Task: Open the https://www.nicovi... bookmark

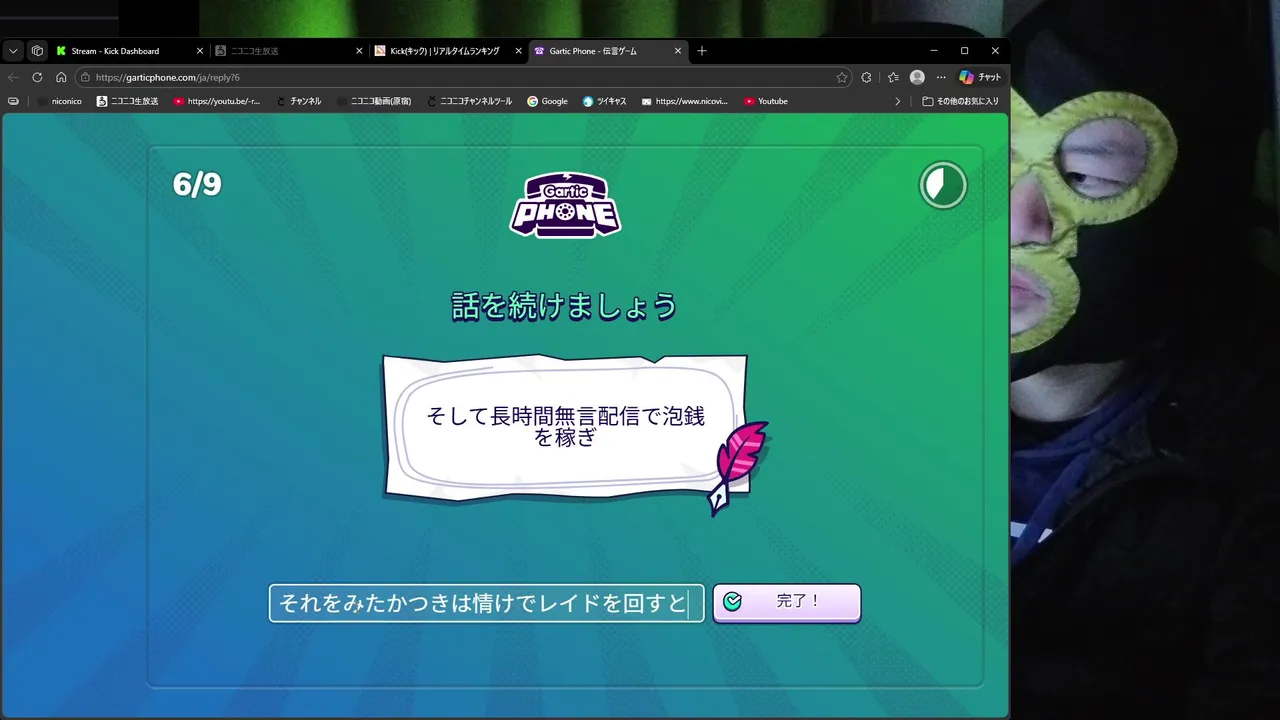Action: coord(685,101)
